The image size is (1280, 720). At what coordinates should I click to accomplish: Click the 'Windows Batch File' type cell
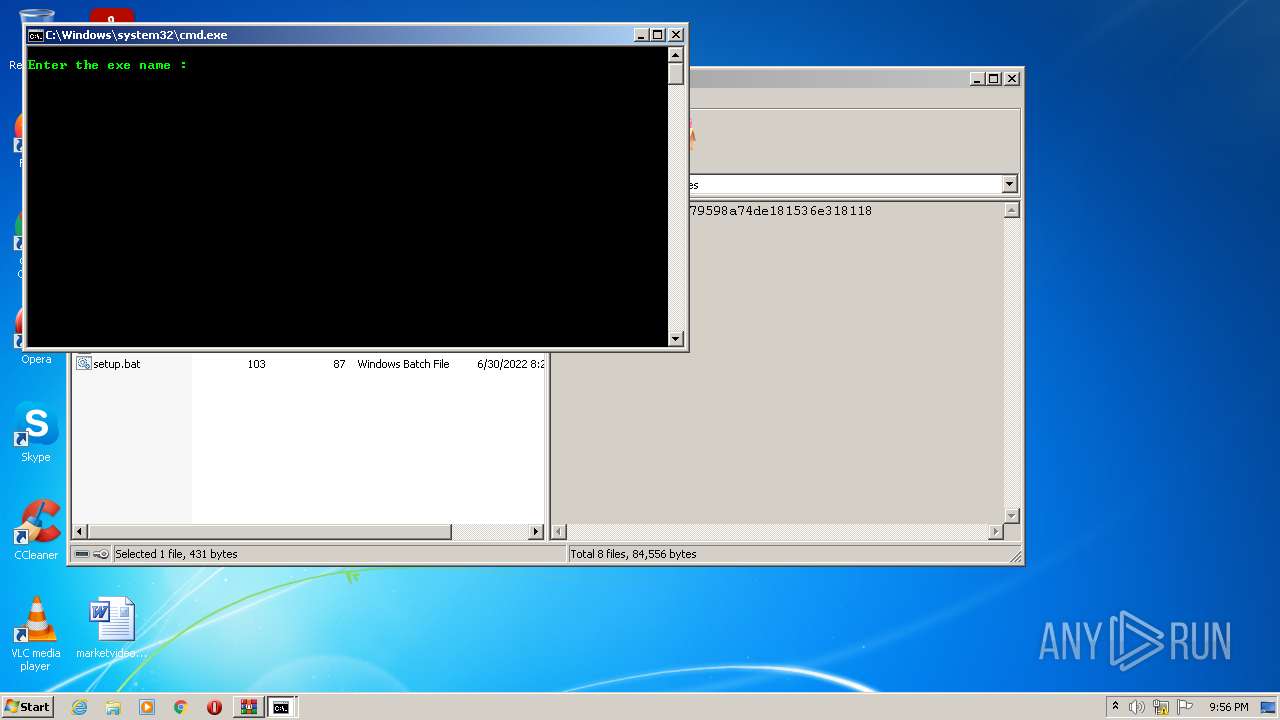(403, 364)
